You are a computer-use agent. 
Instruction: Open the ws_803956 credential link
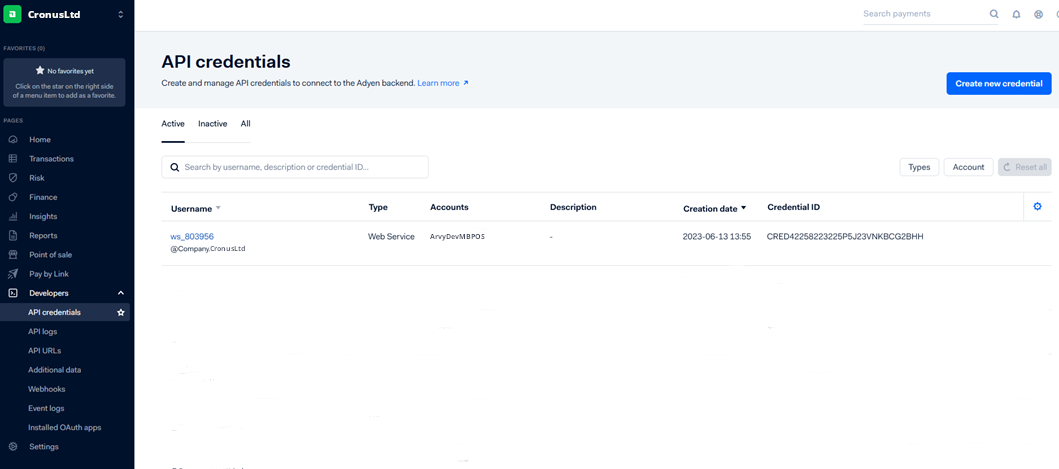coord(192,237)
